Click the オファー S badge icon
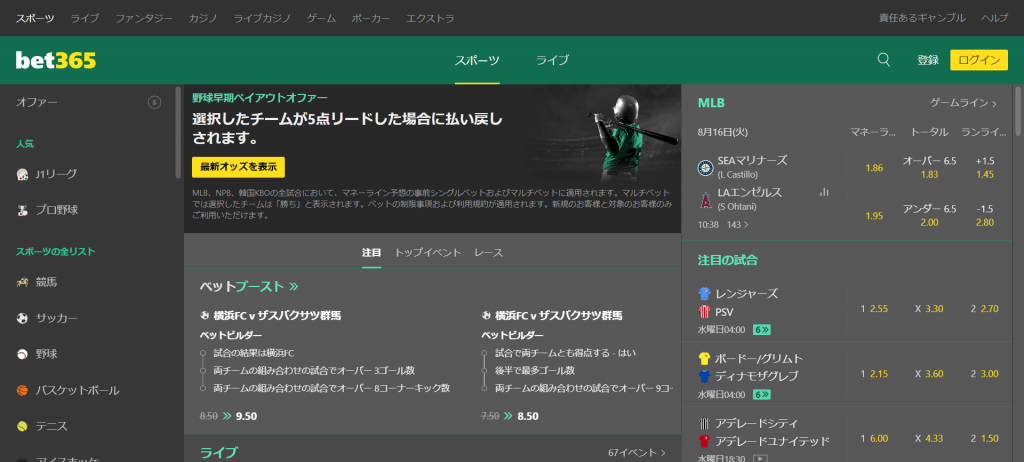This screenshot has height=462, width=1024. pyautogui.click(x=154, y=102)
